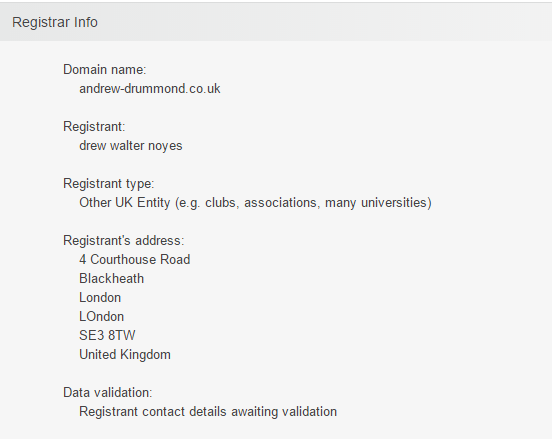Click the Data validation label
The height and width of the screenshot is (439, 552).
pos(108,393)
